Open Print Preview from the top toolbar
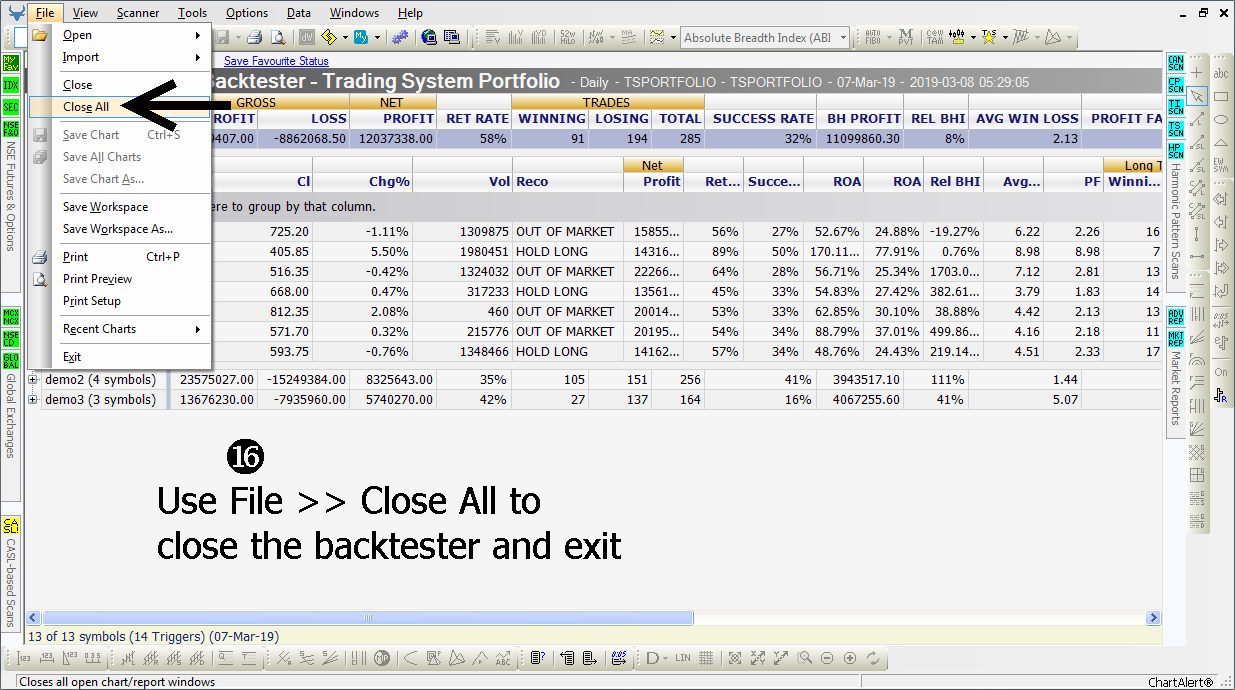This screenshot has height=690, width=1235. coord(277,37)
